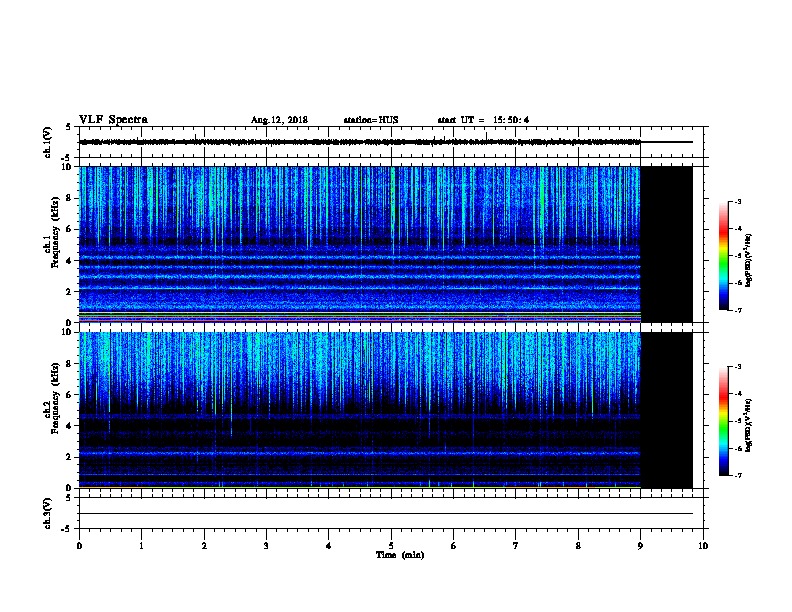The height and width of the screenshot is (612, 792).
Task: Select the ch.1 spectrogram panel
Action: pyautogui.click(x=386, y=244)
